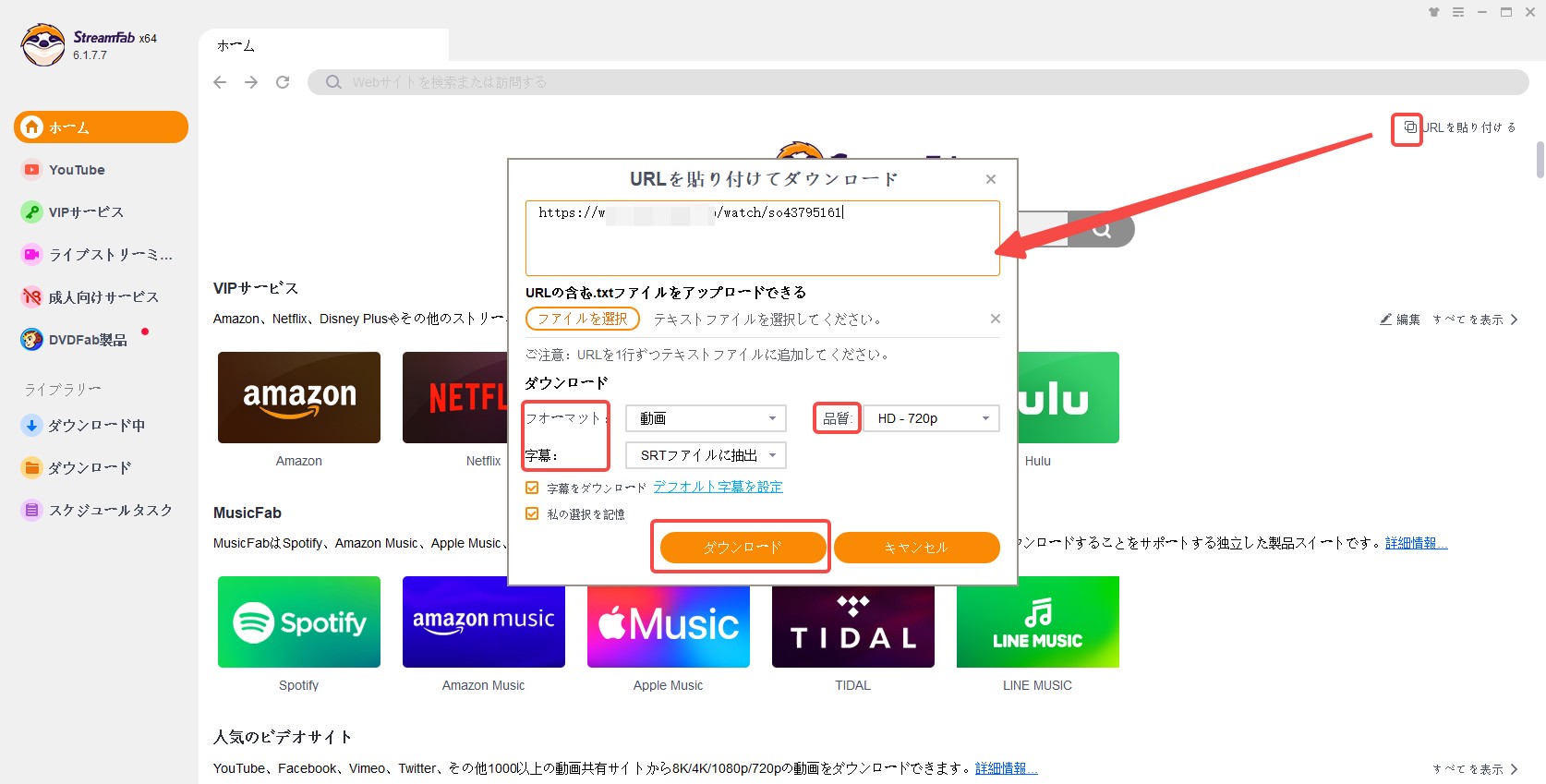The image size is (1546, 784).
Task: Click the VIPサービス section heading
Action: click(256, 288)
